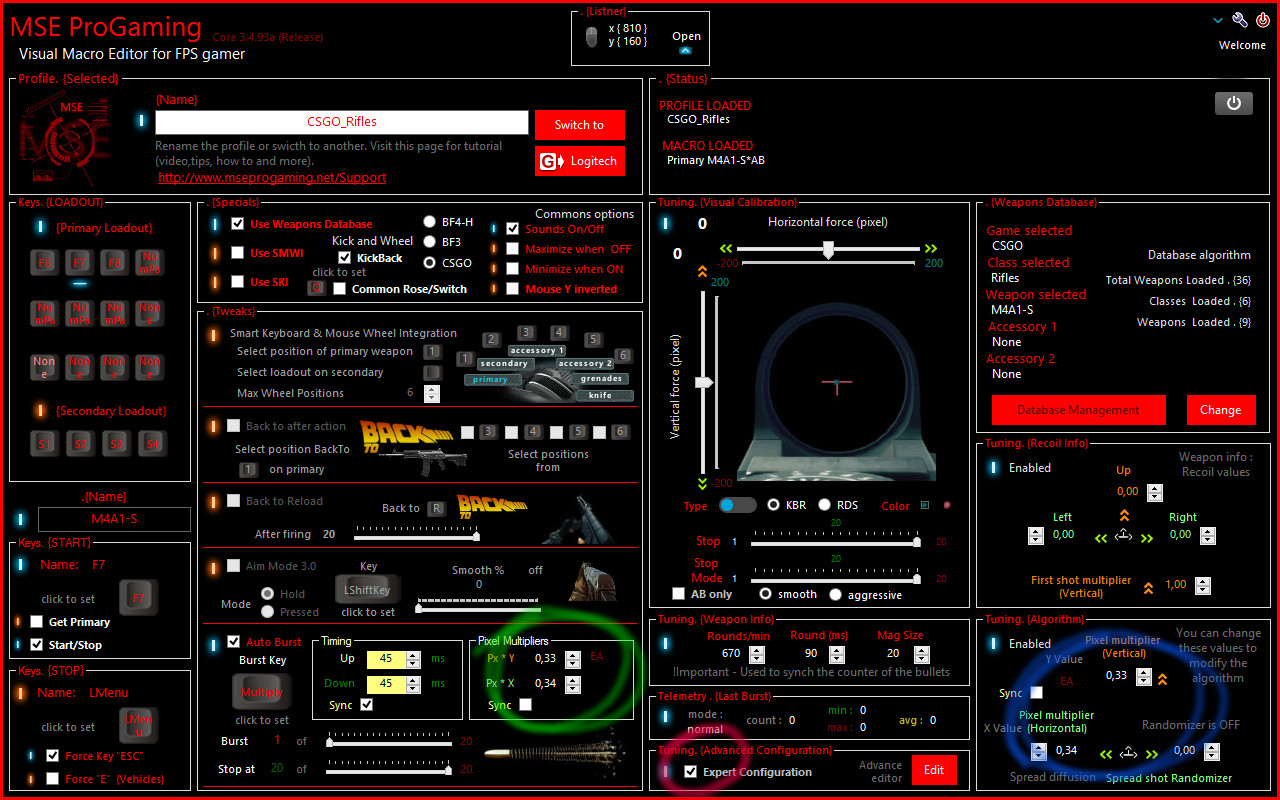
Task: Click the mouse icon in Listner panel
Action: pos(592,37)
